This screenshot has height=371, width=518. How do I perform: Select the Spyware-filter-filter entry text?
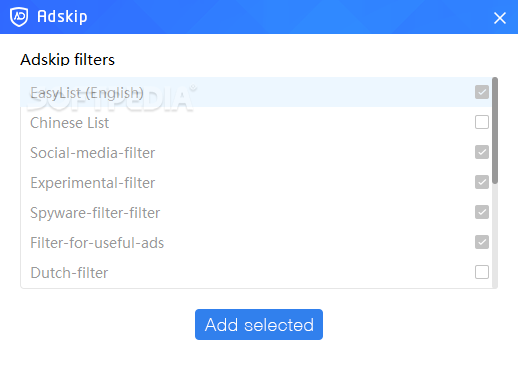pos(95,213)
